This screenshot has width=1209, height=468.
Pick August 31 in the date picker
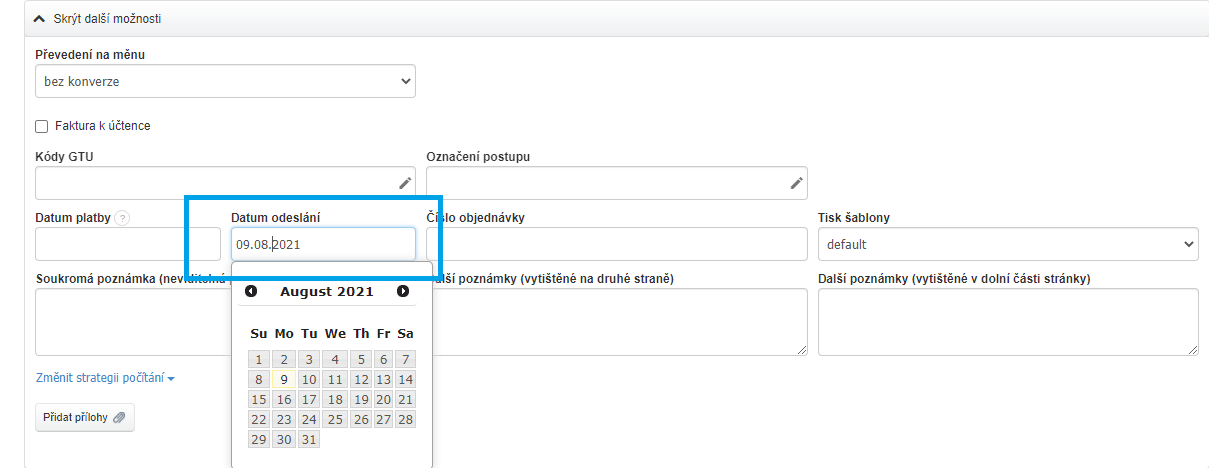pos(309,440)
